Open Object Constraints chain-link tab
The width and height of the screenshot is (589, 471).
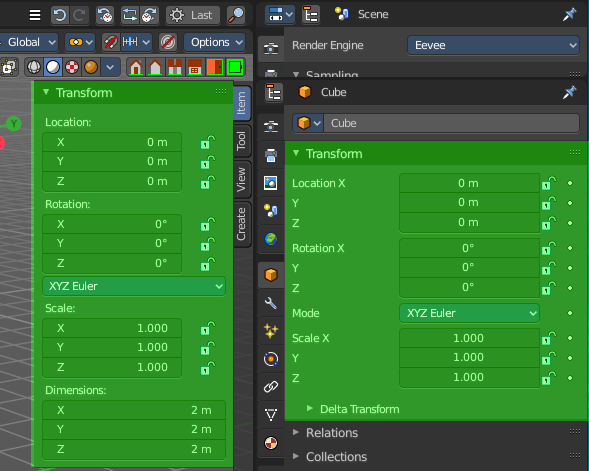point(271,386)
